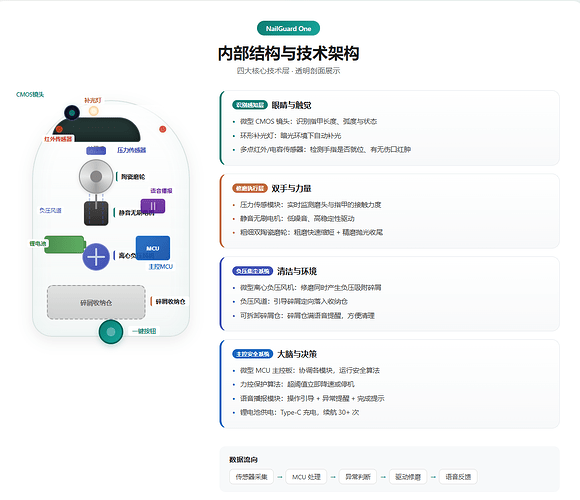
Task: Click the green '识别感知层' badge
Action: 250,105
